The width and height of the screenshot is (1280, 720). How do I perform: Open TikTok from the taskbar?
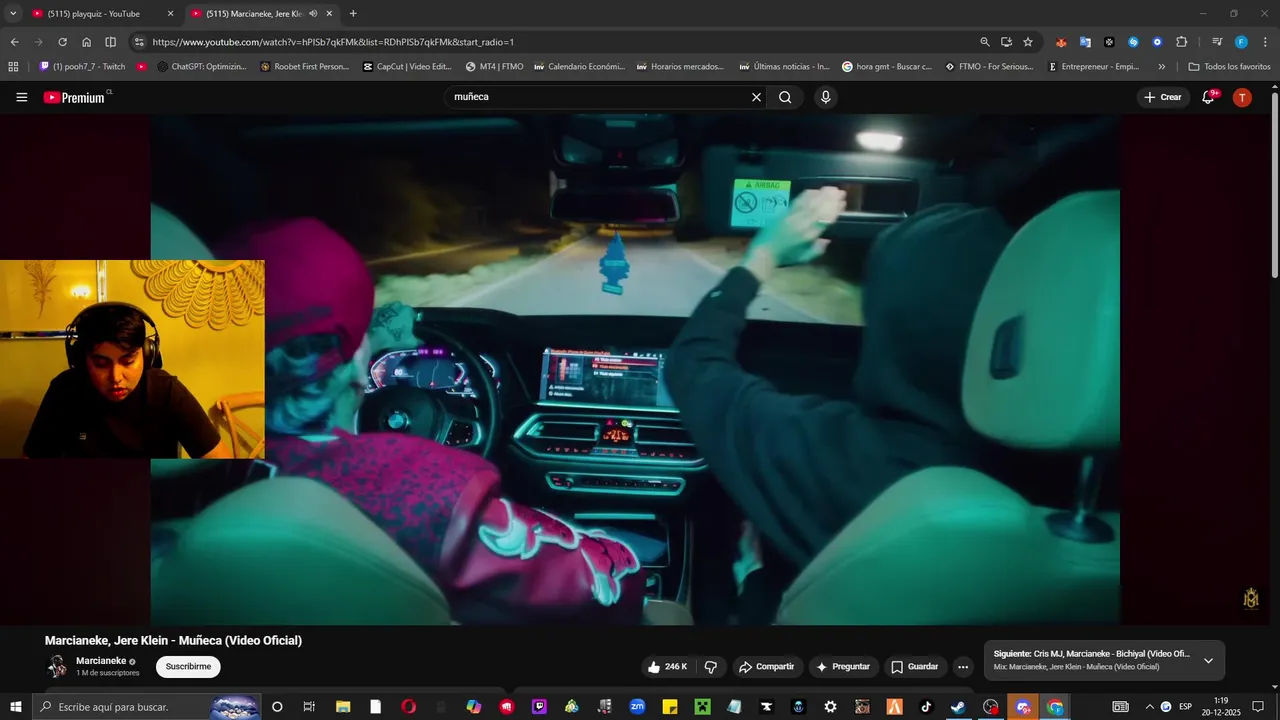(x=926, y=707)
